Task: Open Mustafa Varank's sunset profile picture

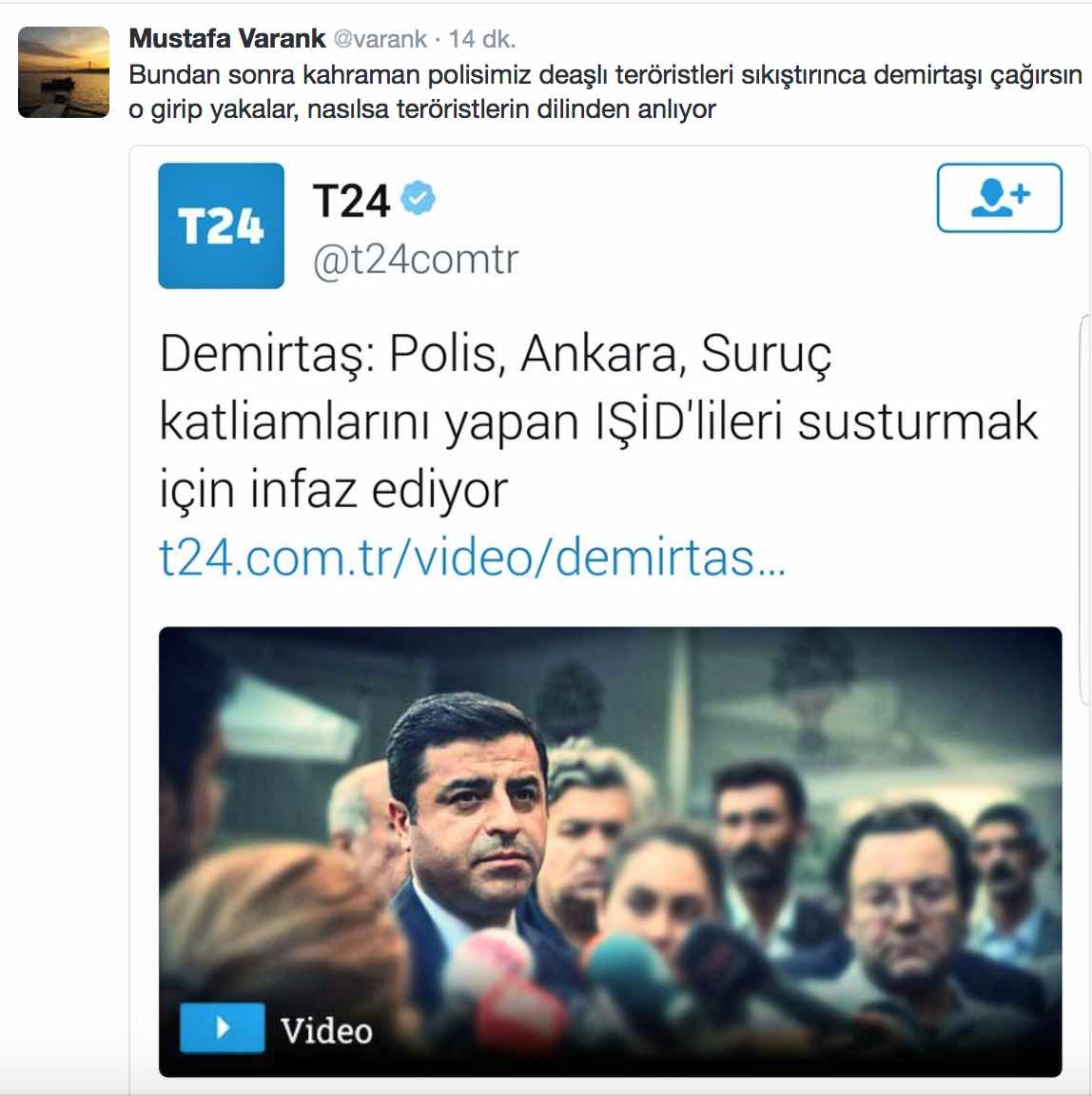Action: coord(64,72)
